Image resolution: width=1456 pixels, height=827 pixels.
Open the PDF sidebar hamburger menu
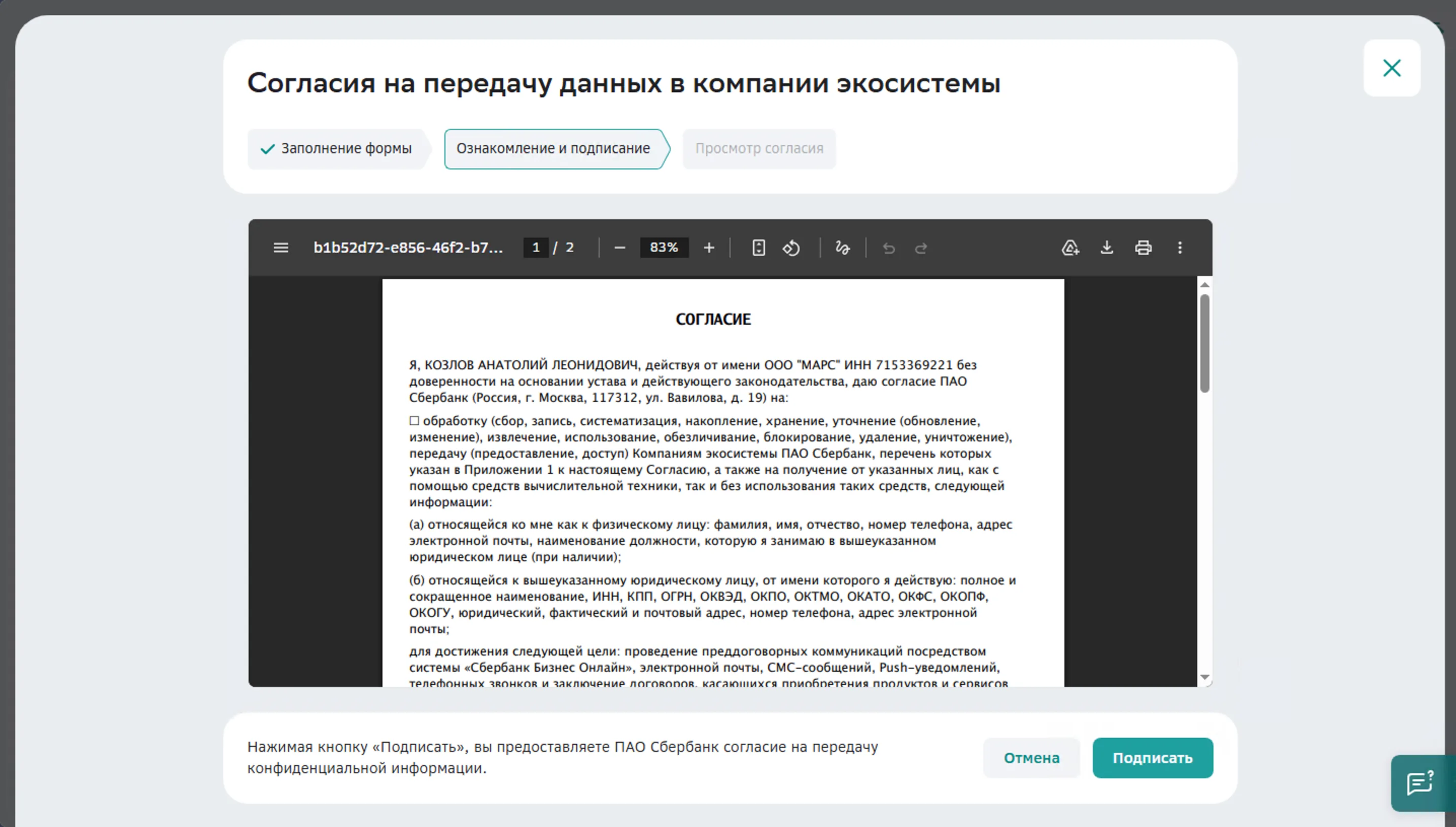281,248
